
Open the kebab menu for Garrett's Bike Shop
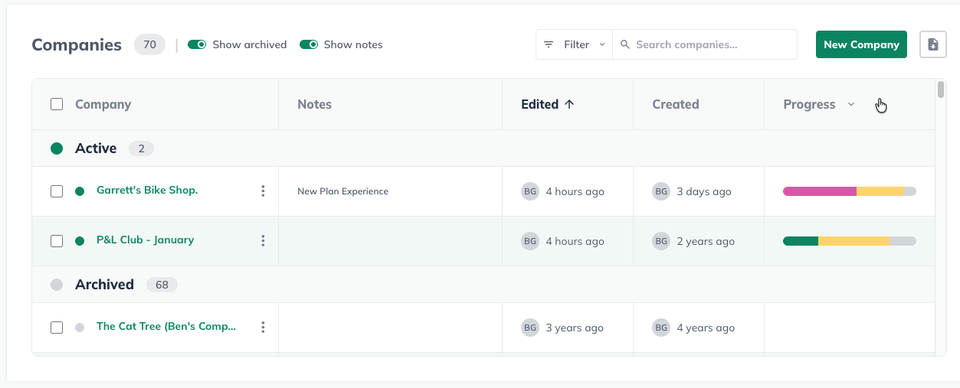coord(263,191)
